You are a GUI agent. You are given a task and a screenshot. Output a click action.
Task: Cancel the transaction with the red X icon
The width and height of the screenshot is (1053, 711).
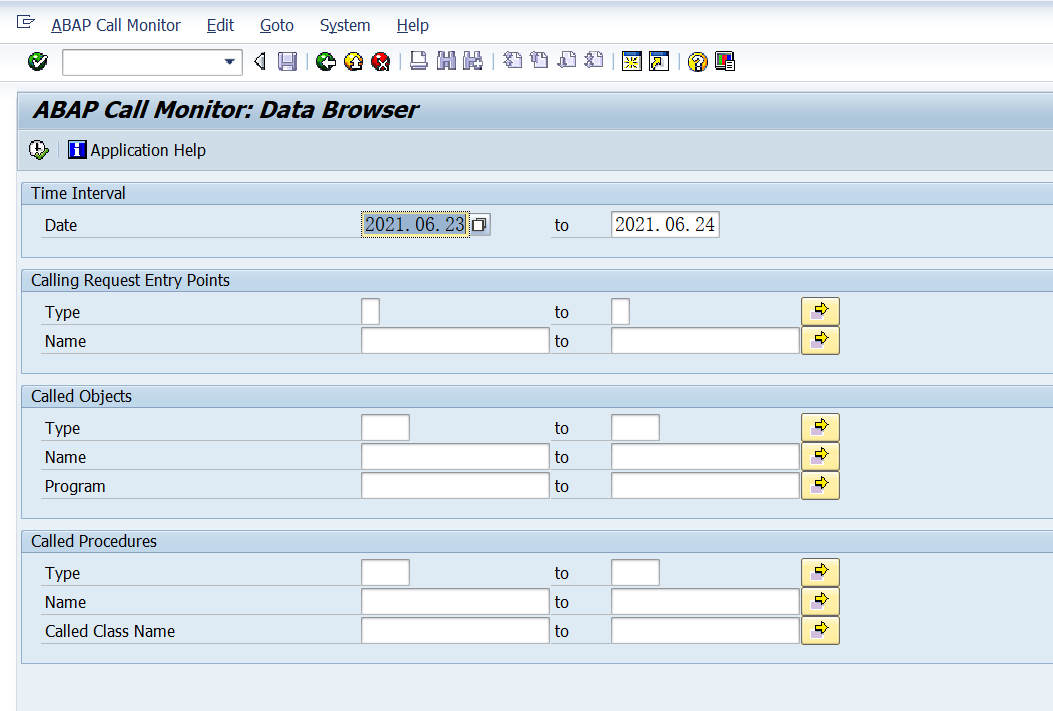381,61
